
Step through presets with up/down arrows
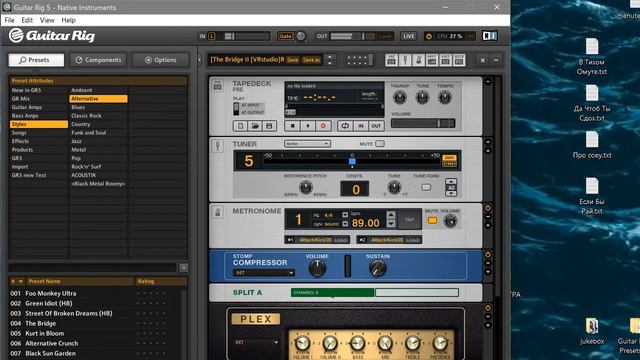pyautogui.click(x=330, y=60)
